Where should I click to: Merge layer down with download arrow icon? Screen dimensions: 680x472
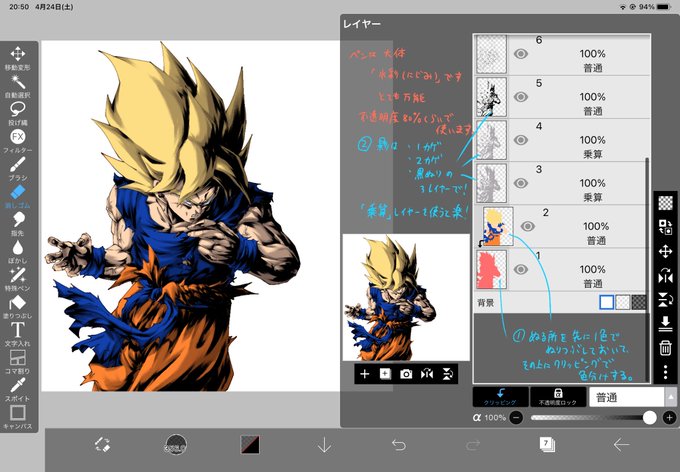tap(665, 324)
